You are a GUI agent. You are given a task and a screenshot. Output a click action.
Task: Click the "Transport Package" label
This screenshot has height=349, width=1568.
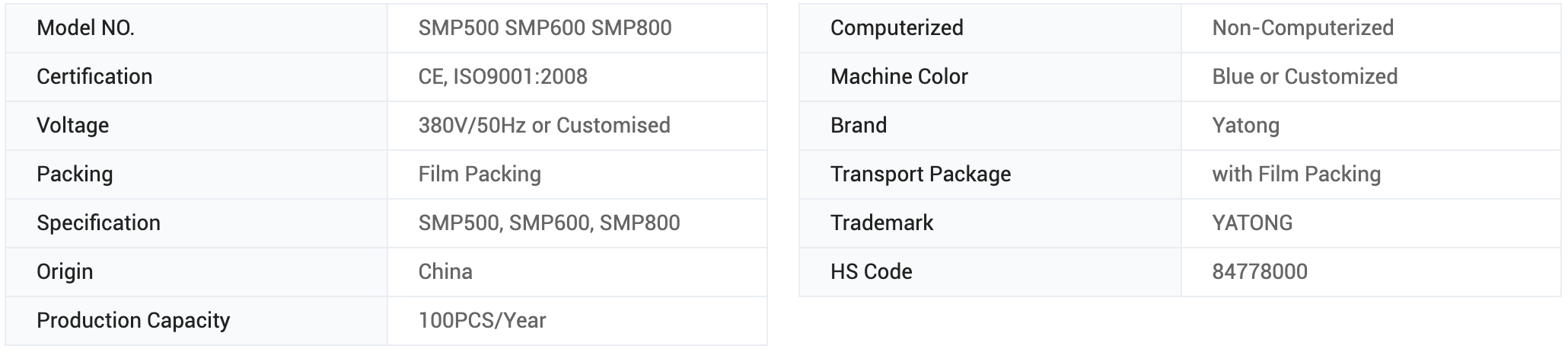[920, 174]
